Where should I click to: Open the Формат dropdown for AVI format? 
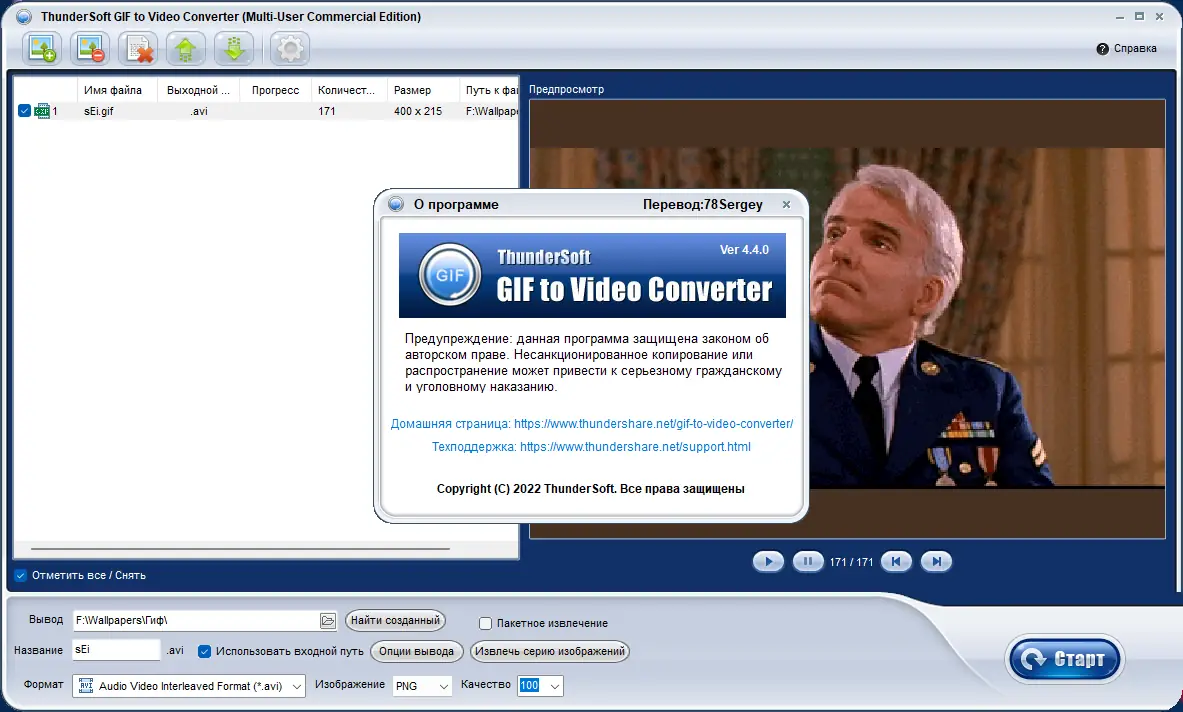(293, 685)
